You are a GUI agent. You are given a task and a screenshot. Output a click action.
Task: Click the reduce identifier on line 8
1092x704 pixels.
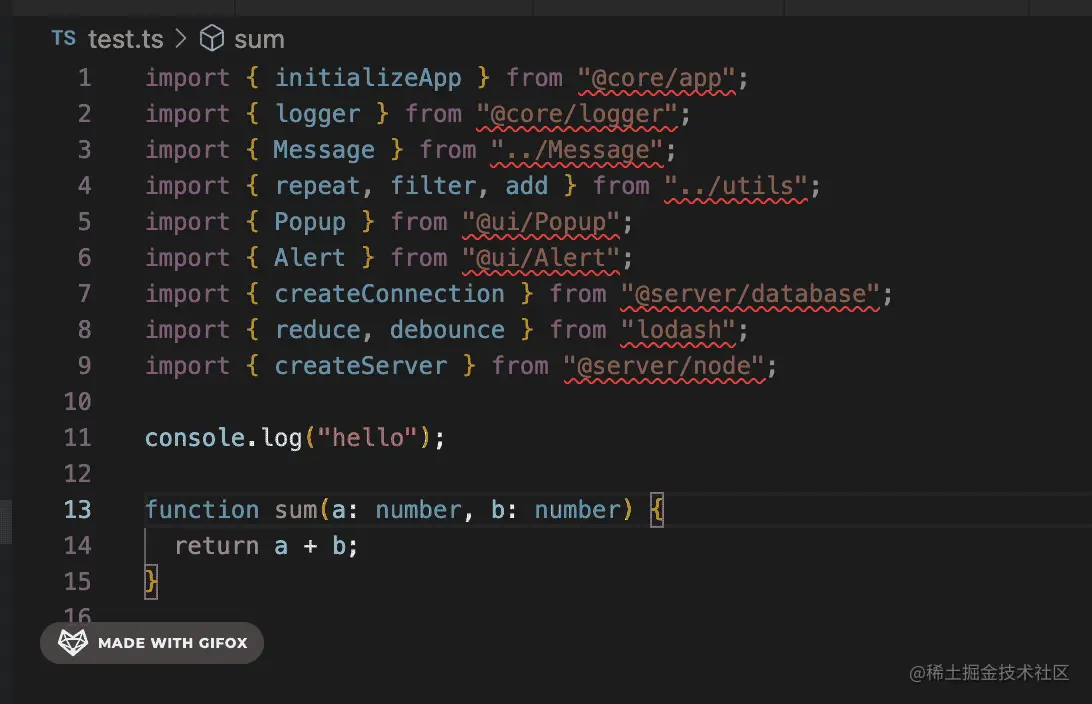point(318,330)
